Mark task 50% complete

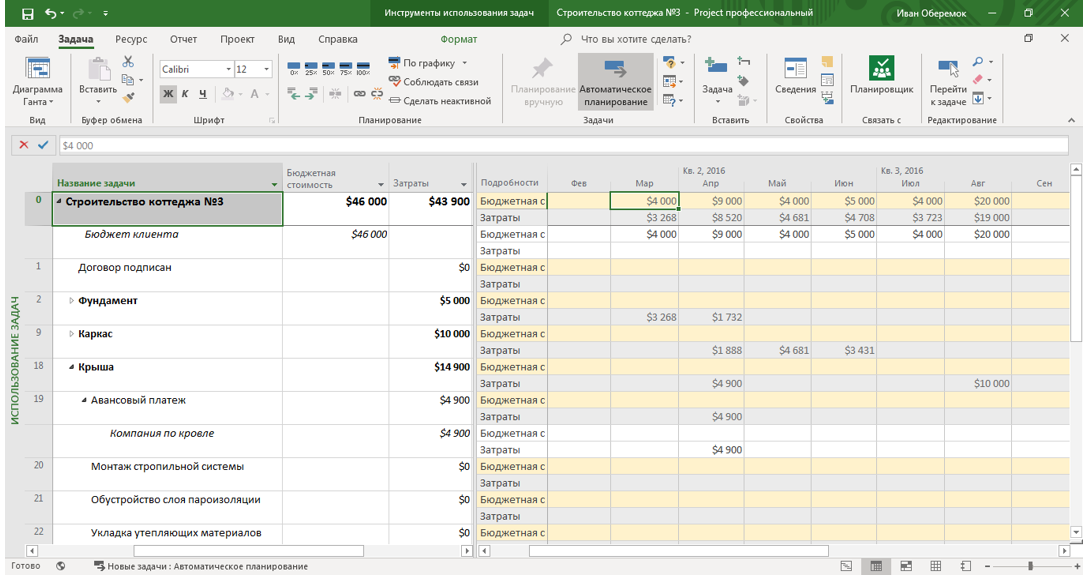[328, 69]
